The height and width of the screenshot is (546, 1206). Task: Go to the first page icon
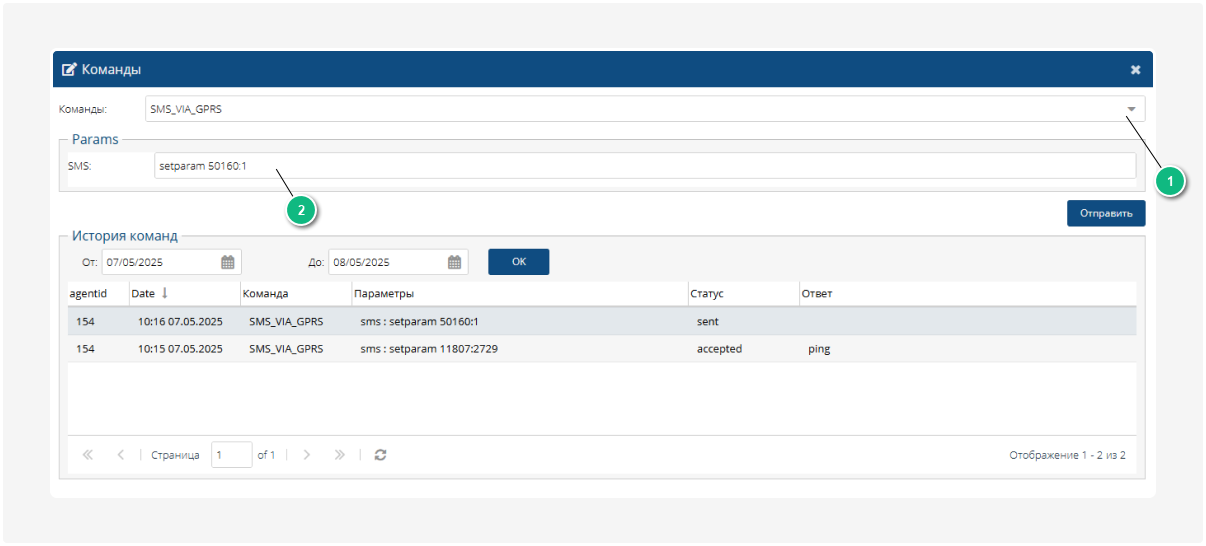click(87, 455)
